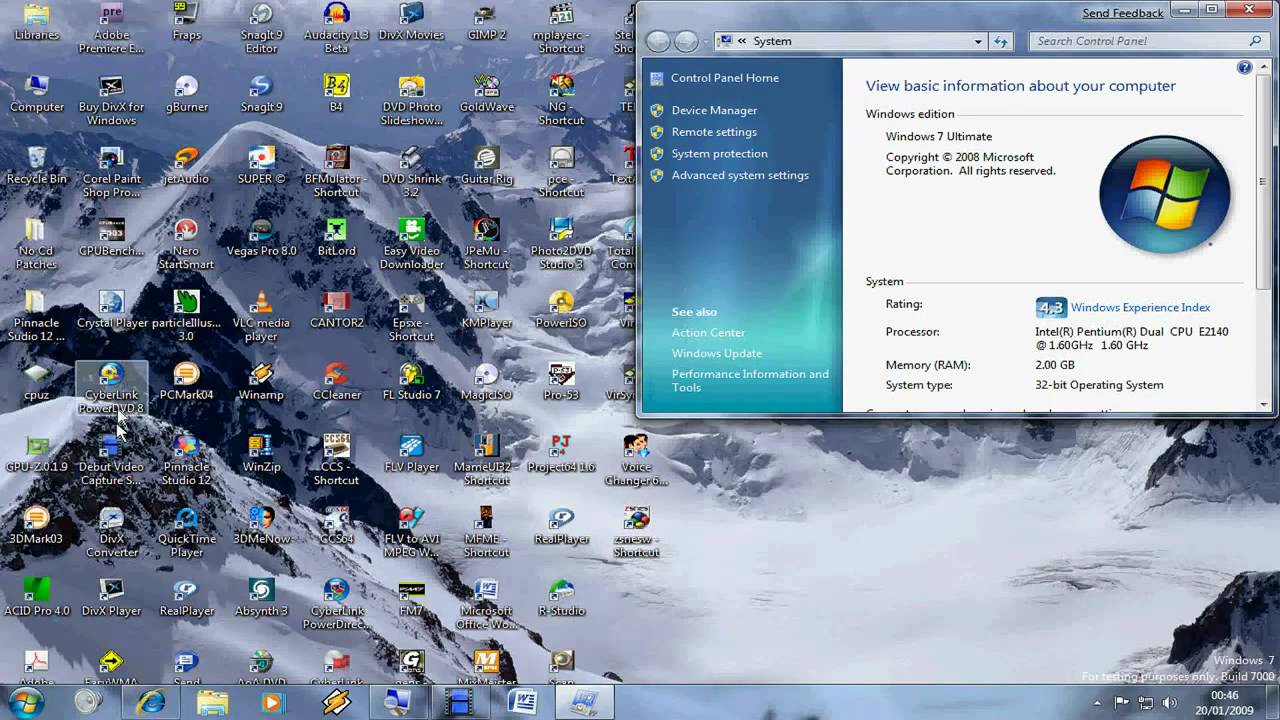Launch Internet Explorer from taskbar
This screenshot has height=720, width=1280.
click(x=152, y=703)
